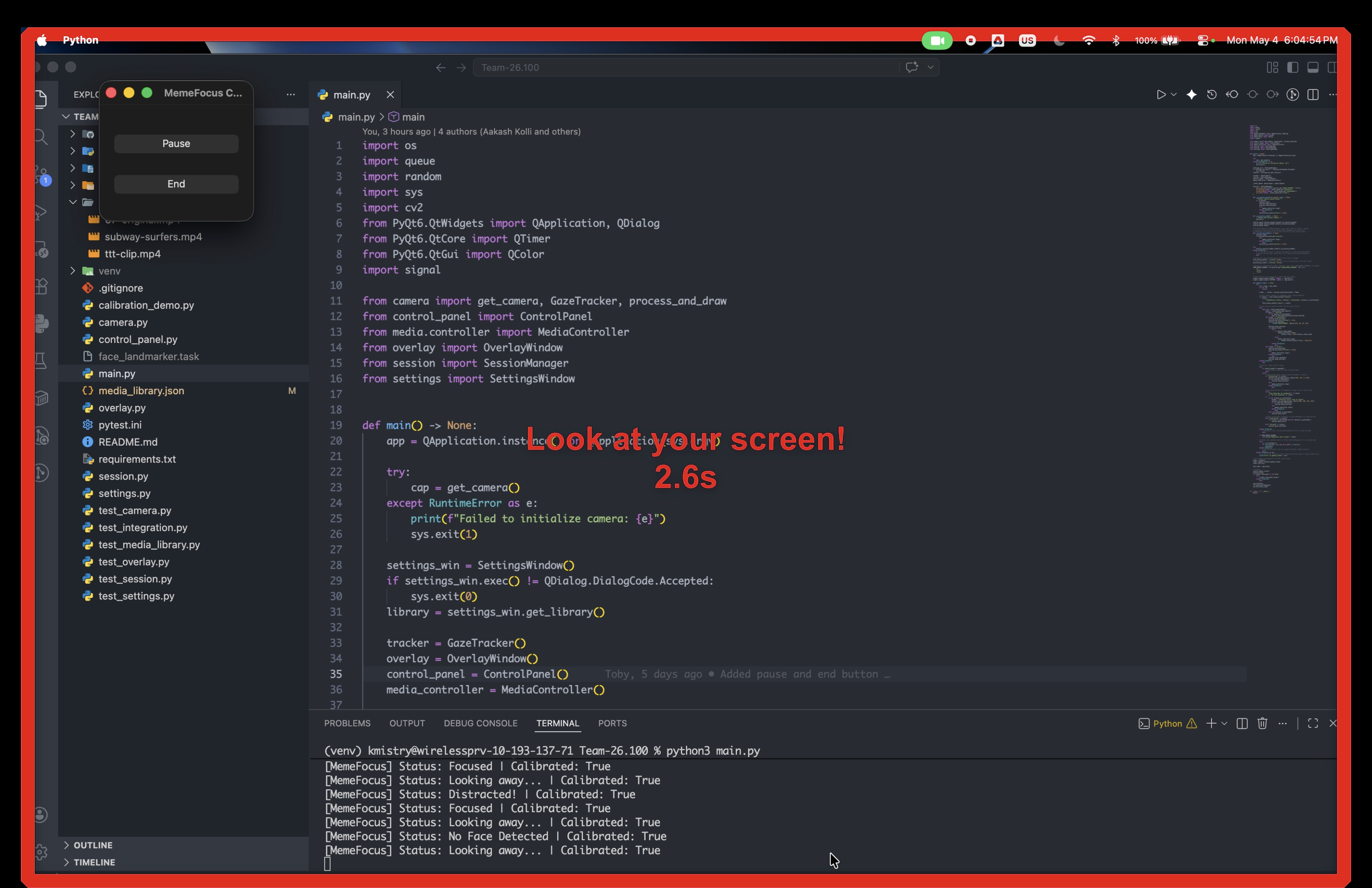Open the Manage gear icon
The width and height of the screenshot is (1372, 888).
click(x=41, y=852)
